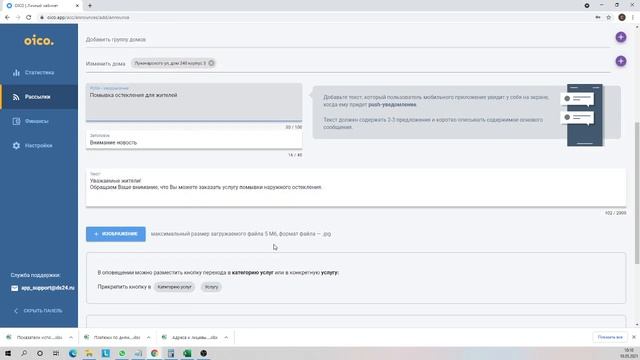Click the support email link
The image size is (640, 360).
[48, 288]
